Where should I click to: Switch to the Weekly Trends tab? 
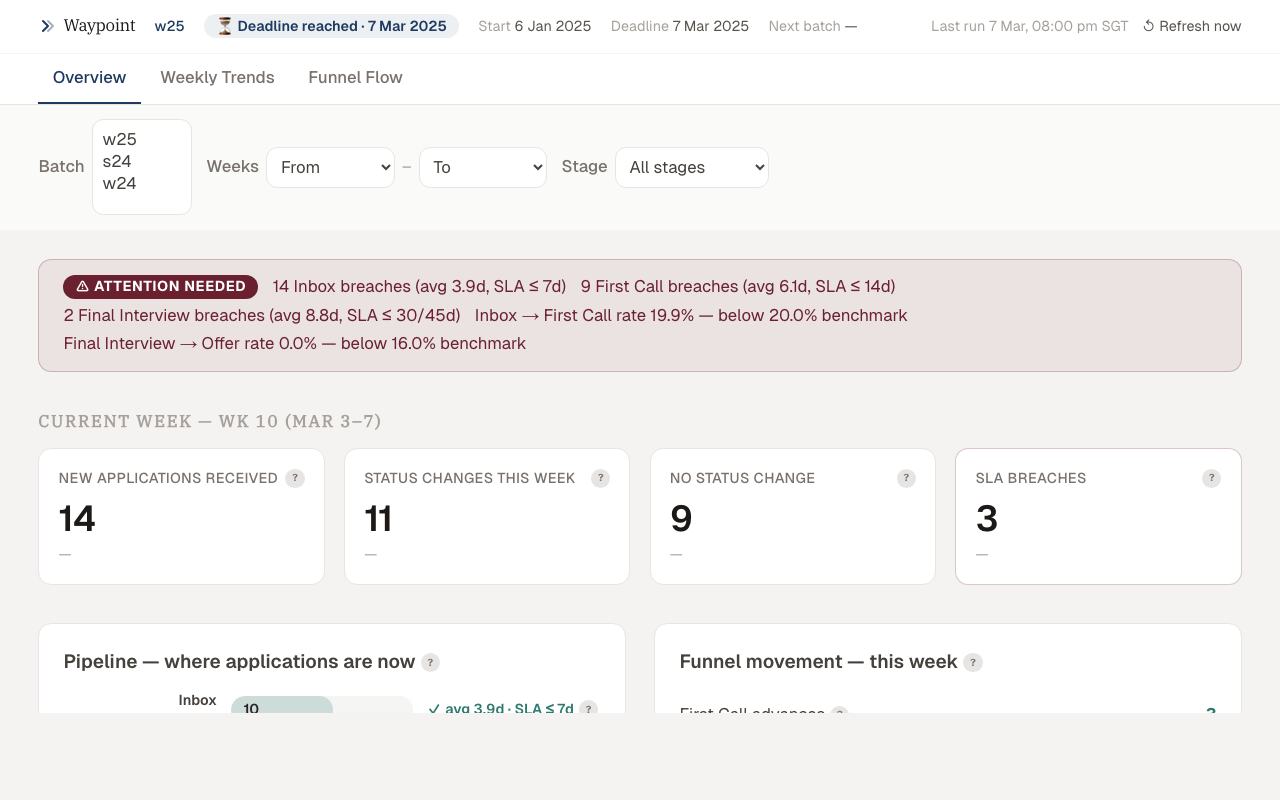click(x=217, y=77)
